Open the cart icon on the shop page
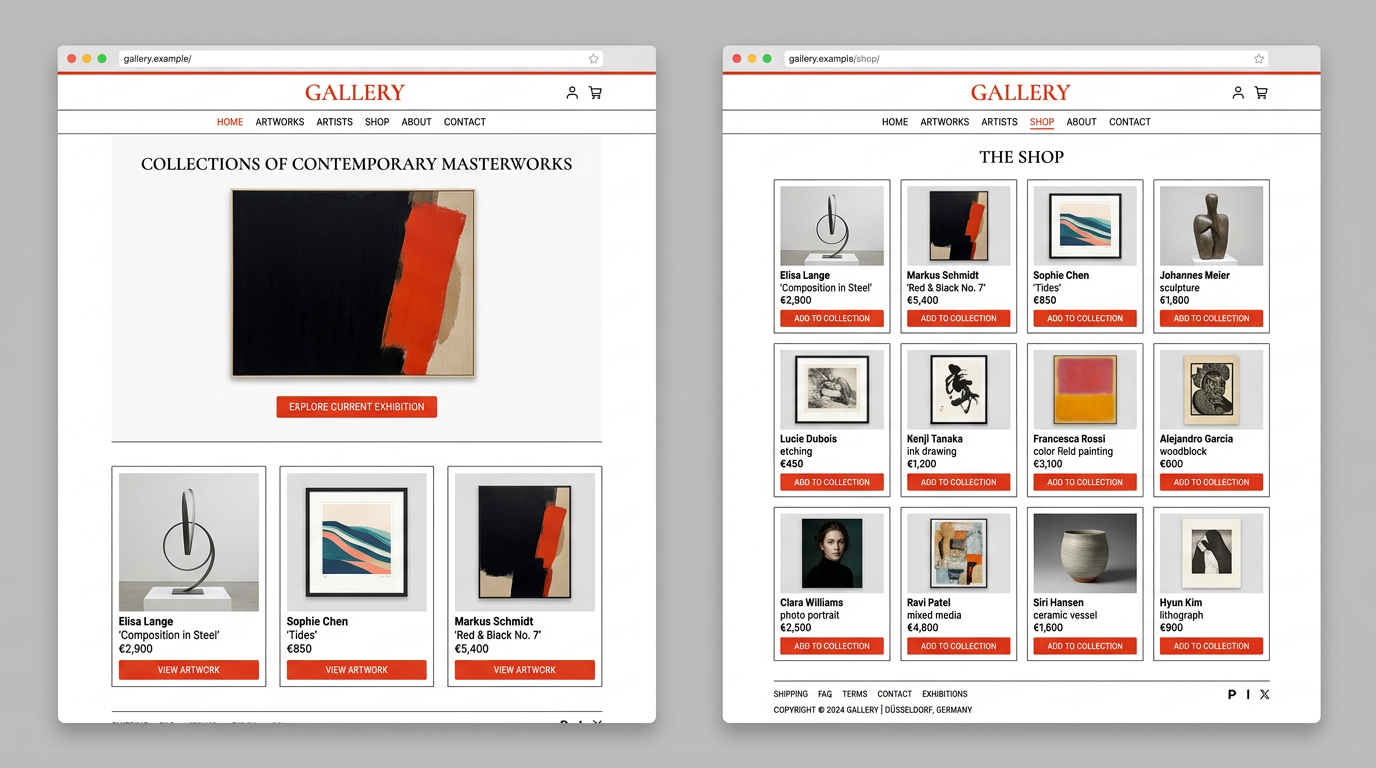The height and width of the screenshot is (768, 1376). coord(1261,93)
